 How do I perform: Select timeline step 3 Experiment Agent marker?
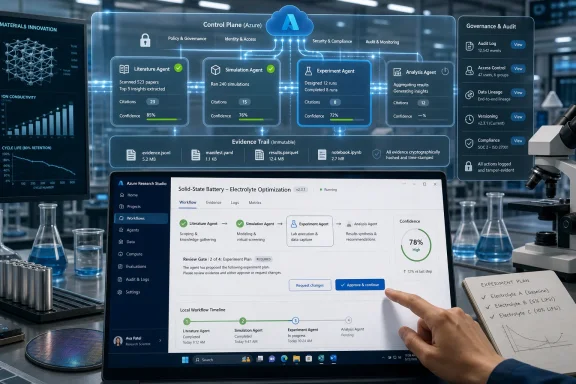[x=296, y=320]
